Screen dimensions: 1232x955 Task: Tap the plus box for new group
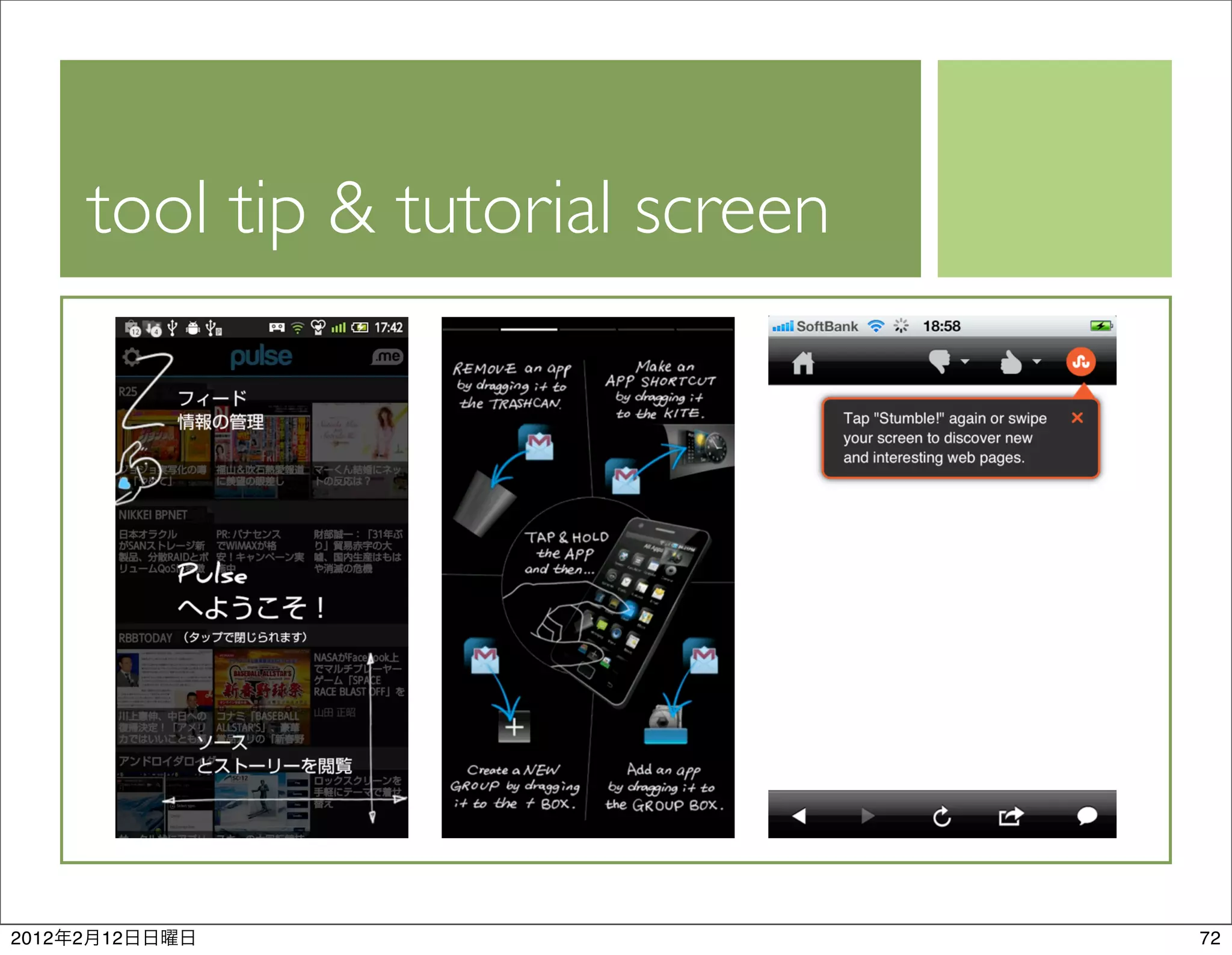coord(514,727)
